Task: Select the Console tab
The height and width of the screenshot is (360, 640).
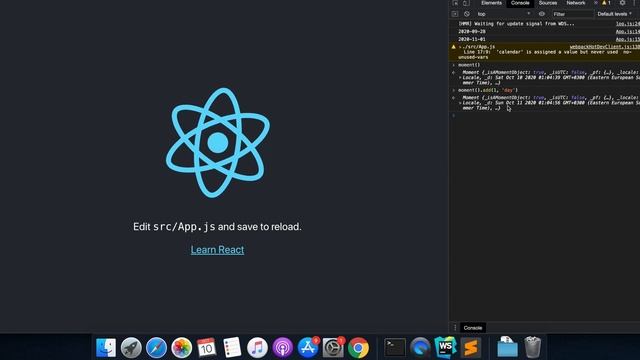Action: (x=520, y=3)
